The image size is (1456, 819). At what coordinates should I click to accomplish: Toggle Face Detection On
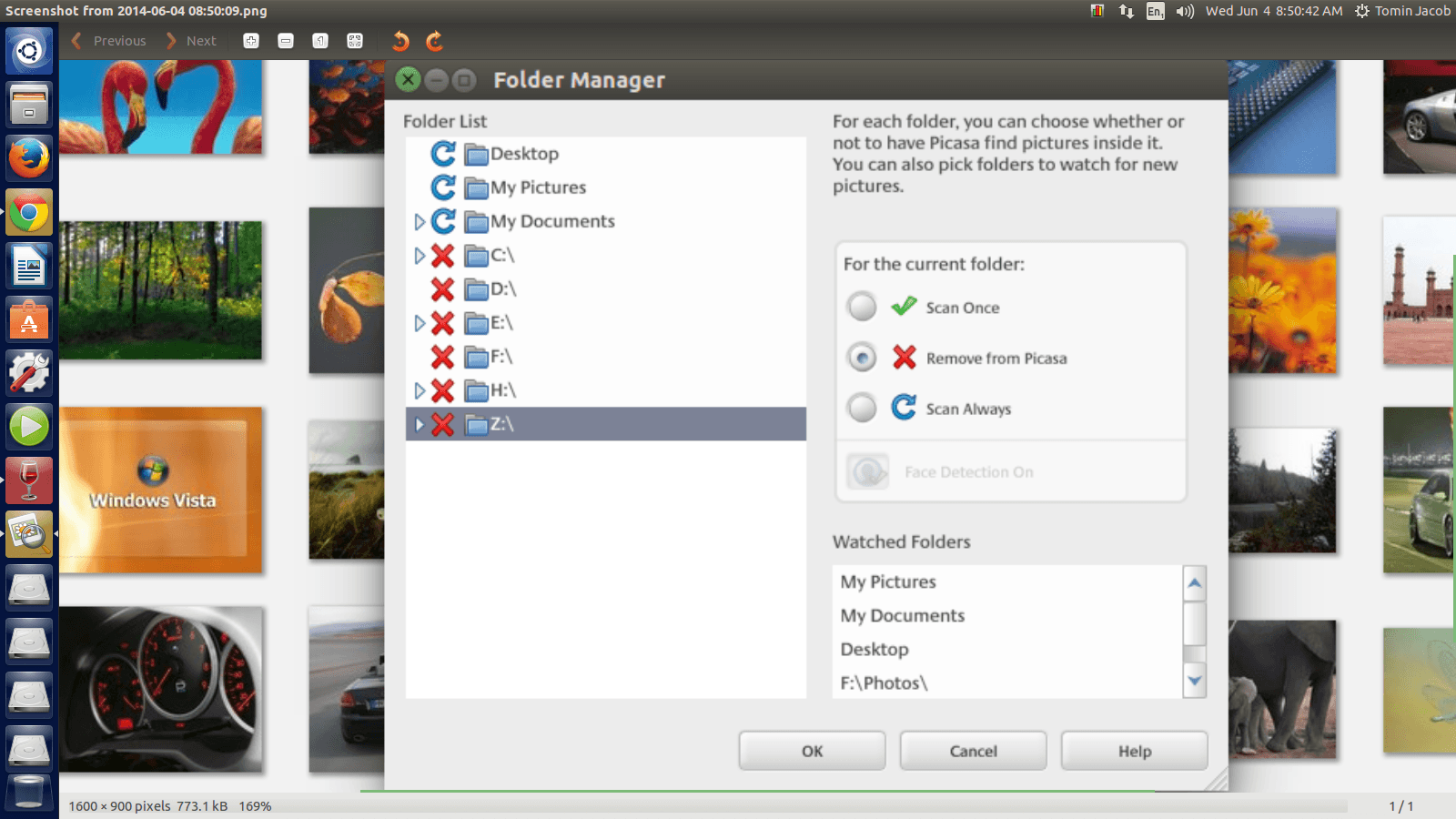(x=867, y=471)
